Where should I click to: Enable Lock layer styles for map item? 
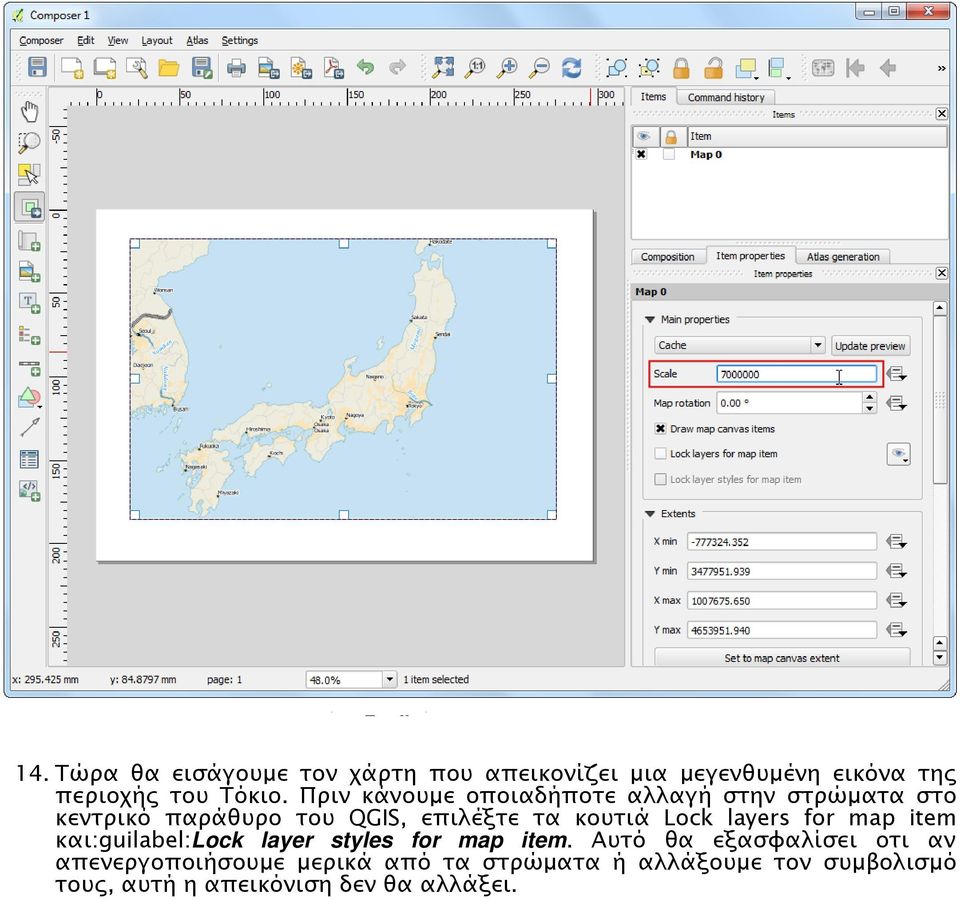(660, 480)
